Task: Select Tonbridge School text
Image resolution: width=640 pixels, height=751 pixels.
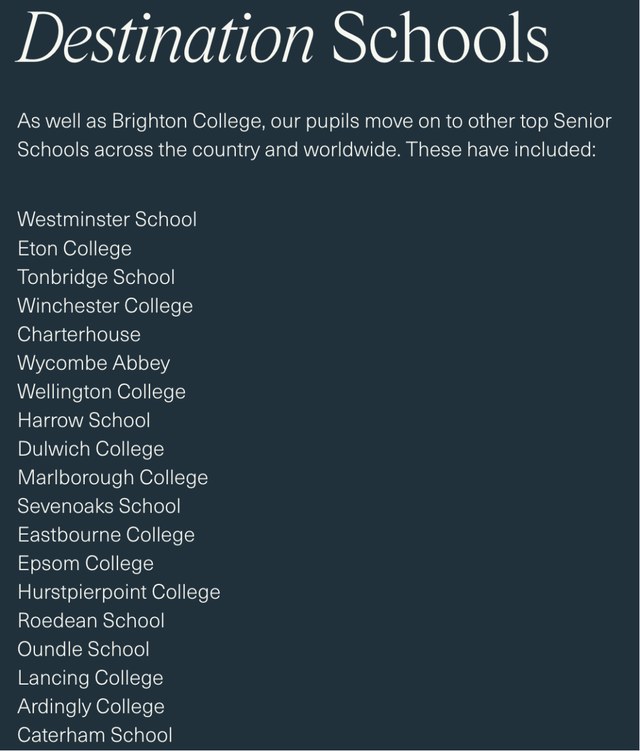Action: [96, 277]
